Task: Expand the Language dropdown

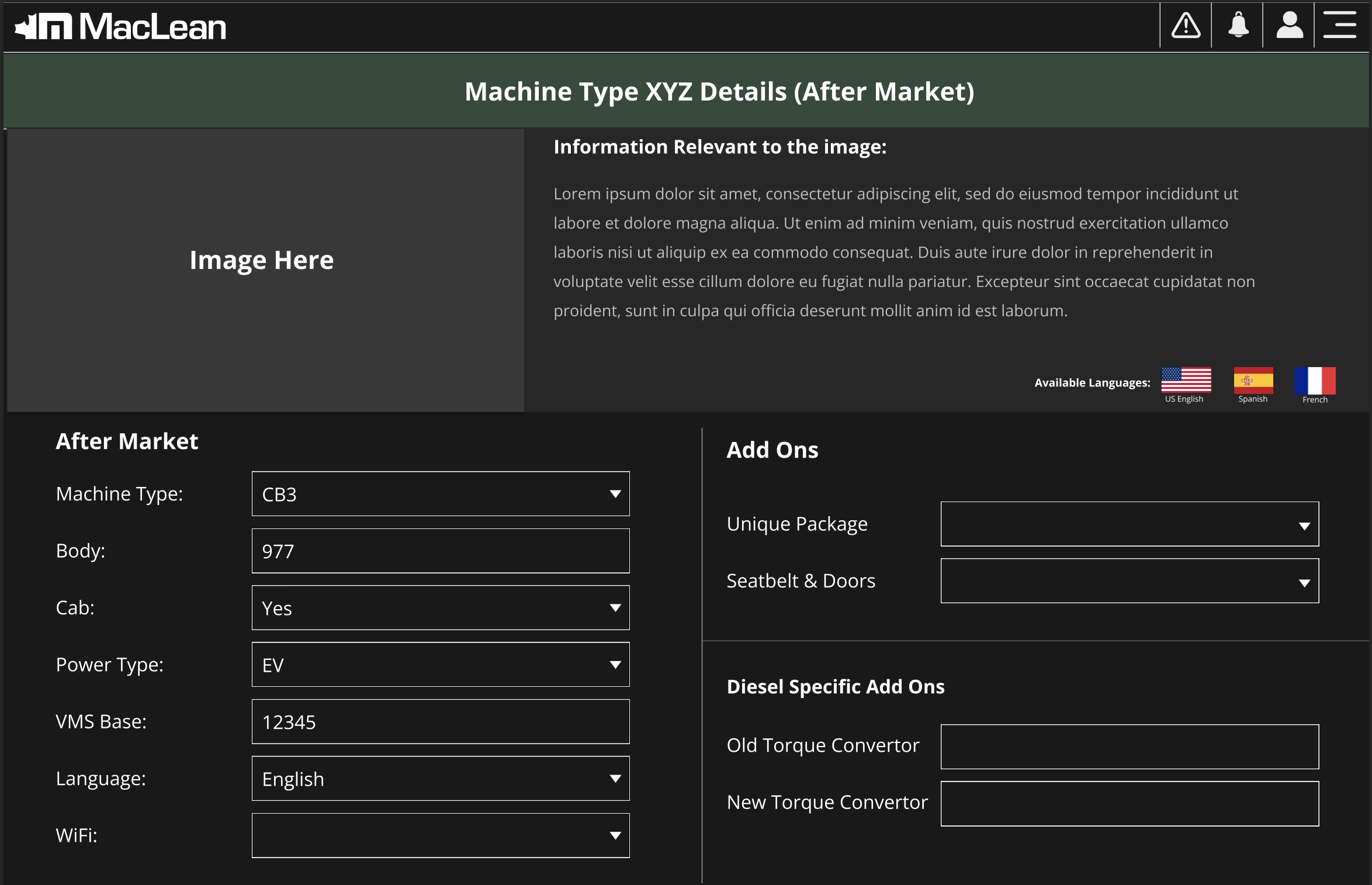Action: pyautogui.click(x=441, y=779)
